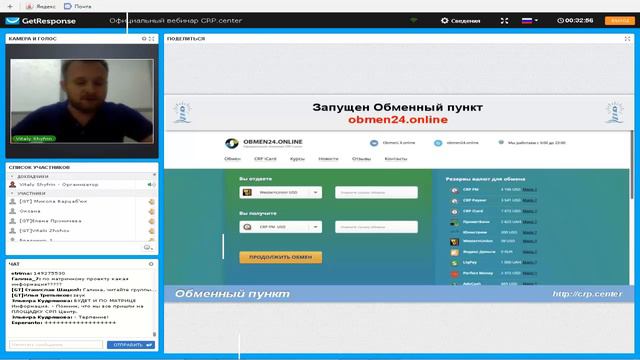Click the LiqPay reserve icon
The image size is (640, 360).
(455, 263)
